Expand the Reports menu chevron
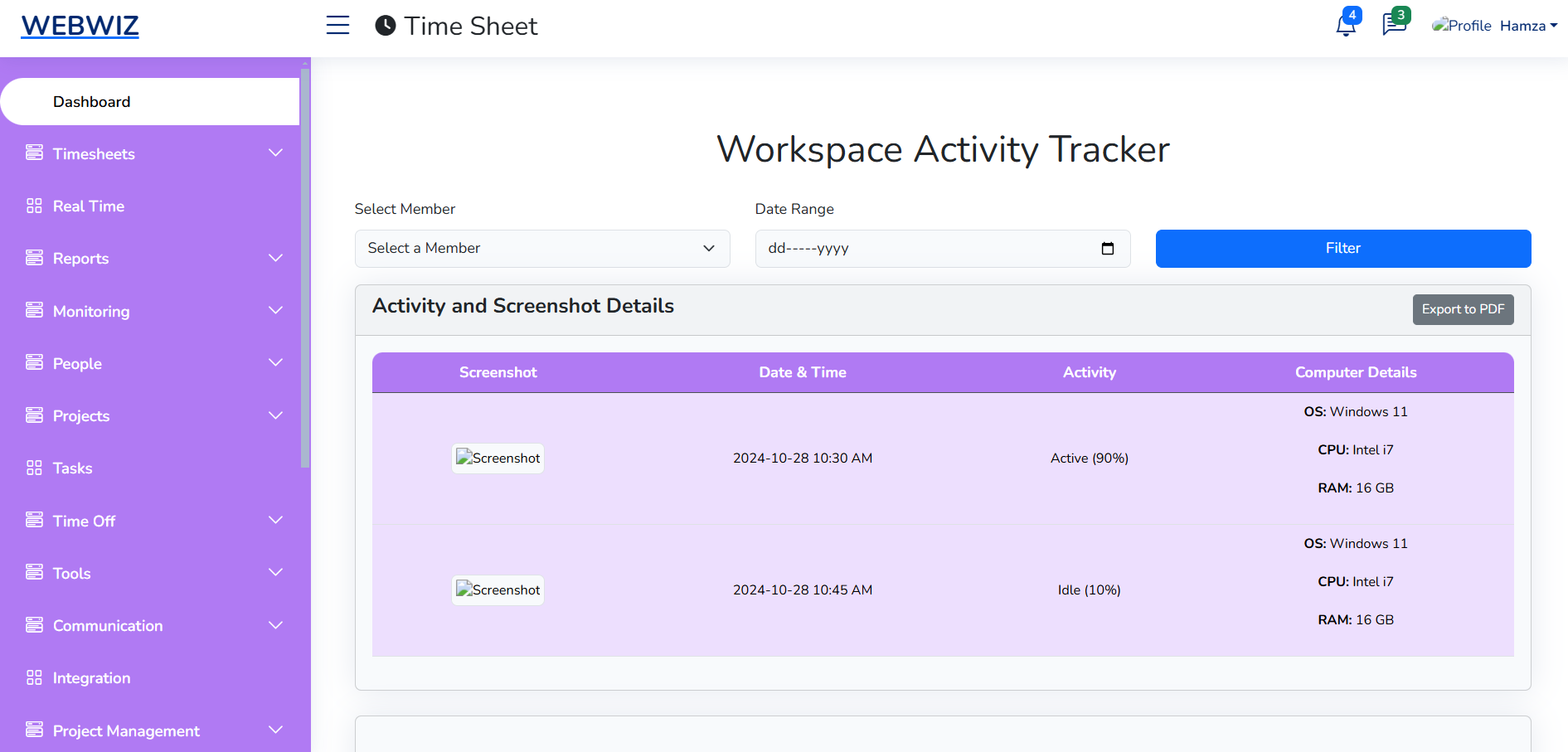1568x752 pixels. (x=275, y=257)
